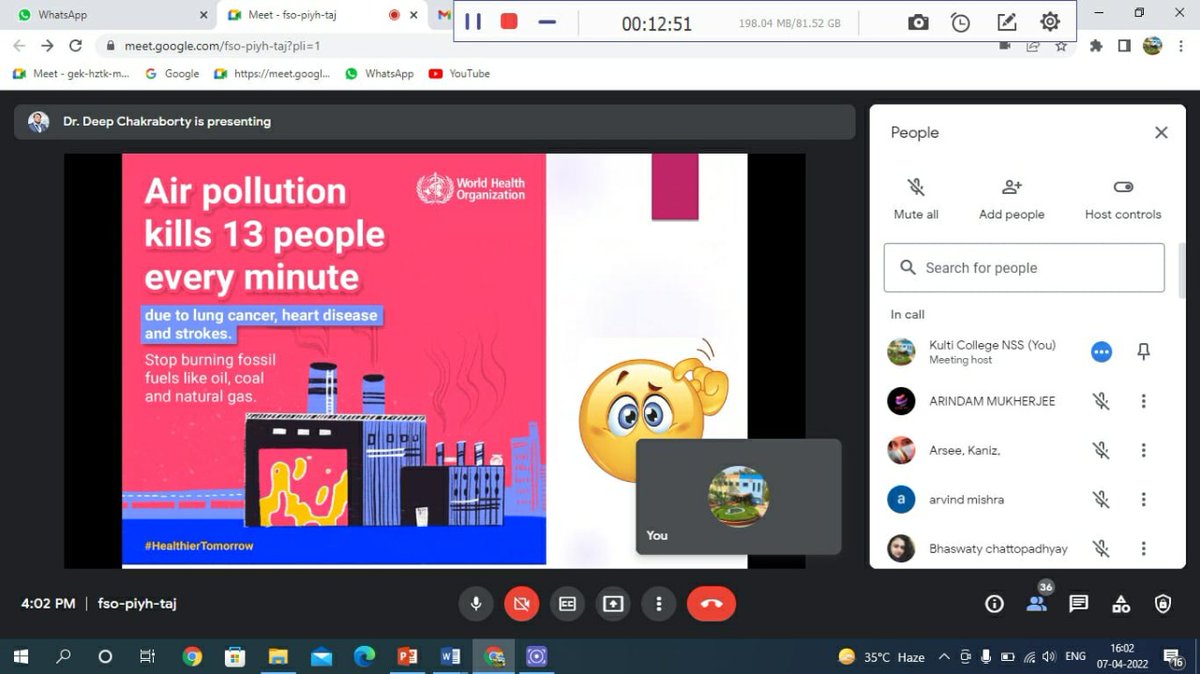Image resolution: width=1200 pixels, height=674 pixels.
Task: Mute Arsee, Kaniz. microphone
Action: point(1101,450)
